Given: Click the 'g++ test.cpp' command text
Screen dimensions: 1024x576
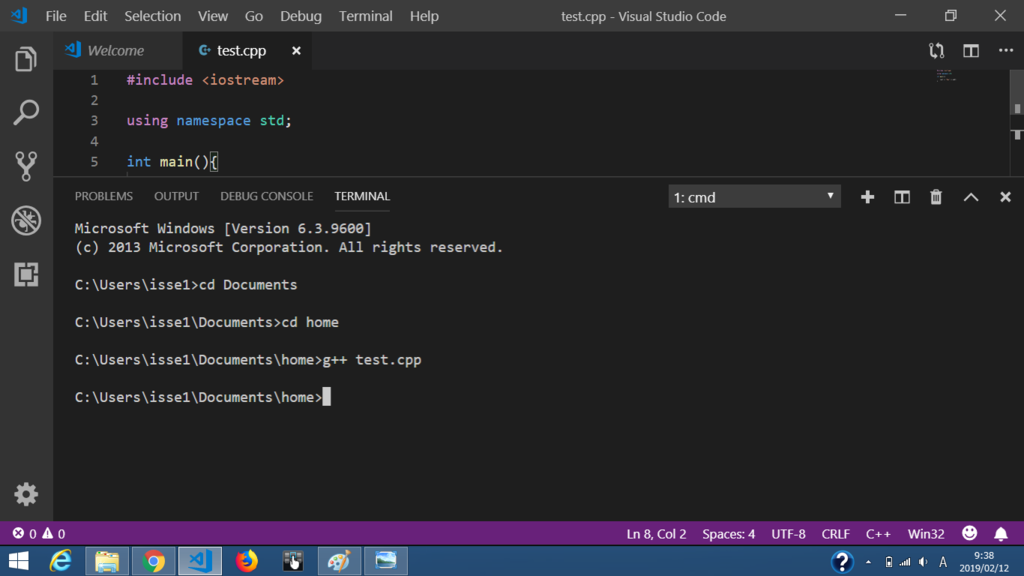Looking at the screenshot, I should click(x=372, y=360).
